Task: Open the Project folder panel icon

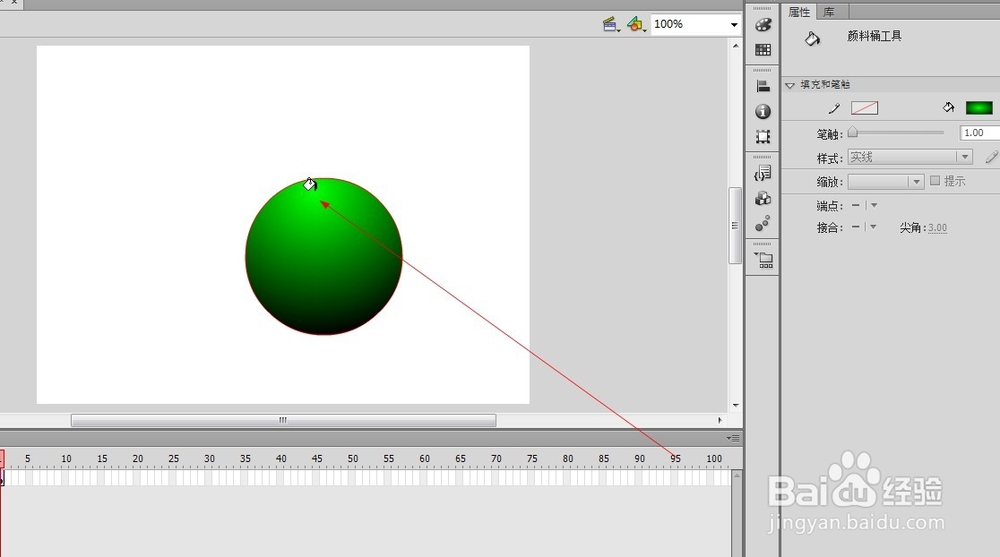Action: coord(763,260)
